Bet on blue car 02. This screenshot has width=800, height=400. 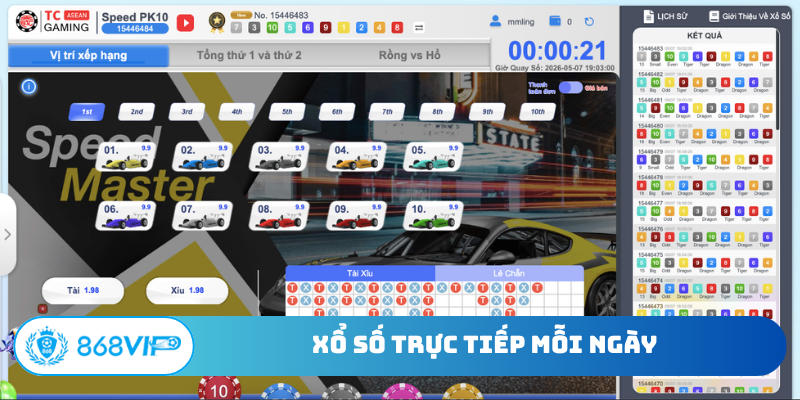pyautogui.click(x=203, y=157)
